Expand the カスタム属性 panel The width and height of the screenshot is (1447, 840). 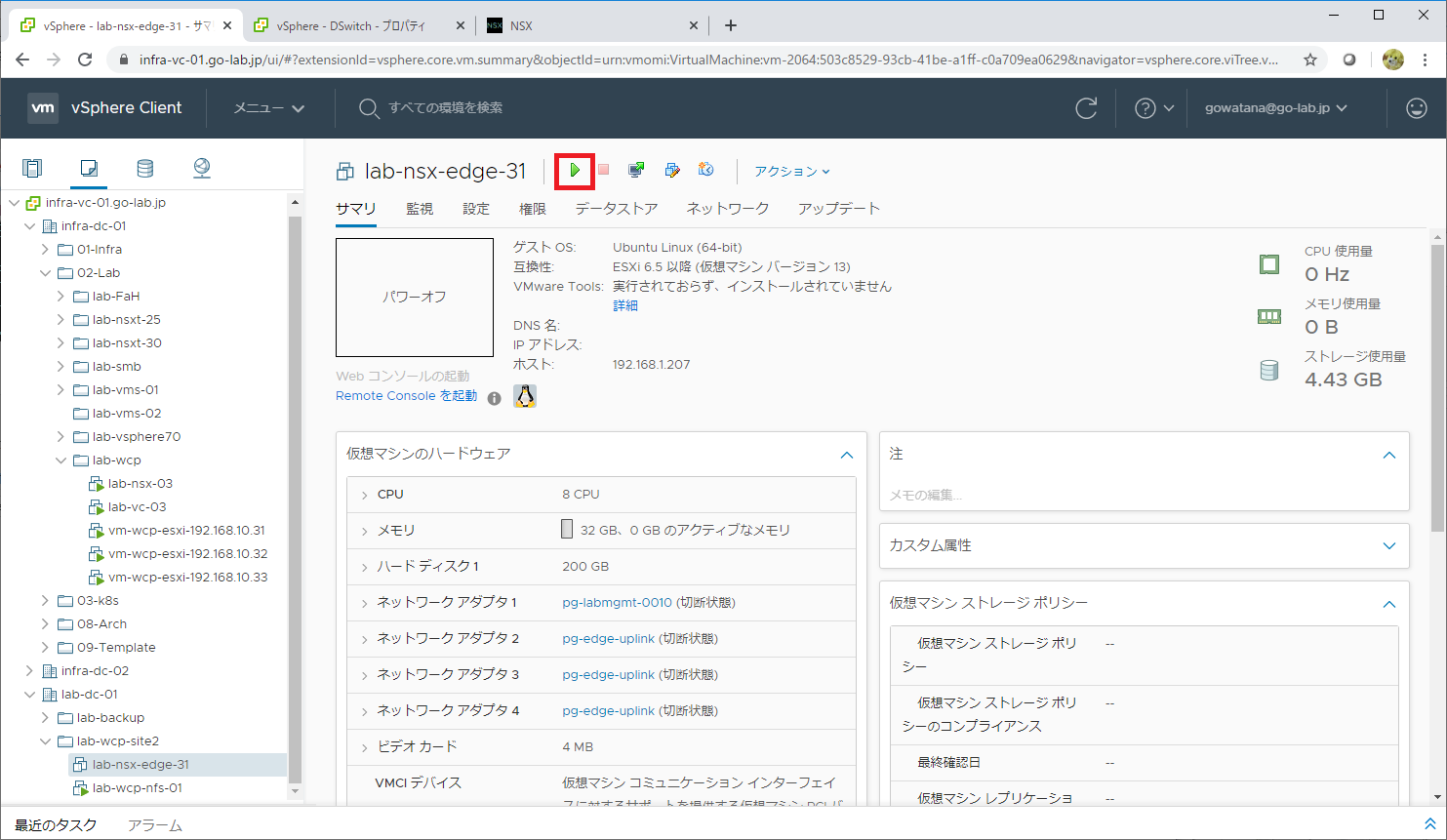1389,545
